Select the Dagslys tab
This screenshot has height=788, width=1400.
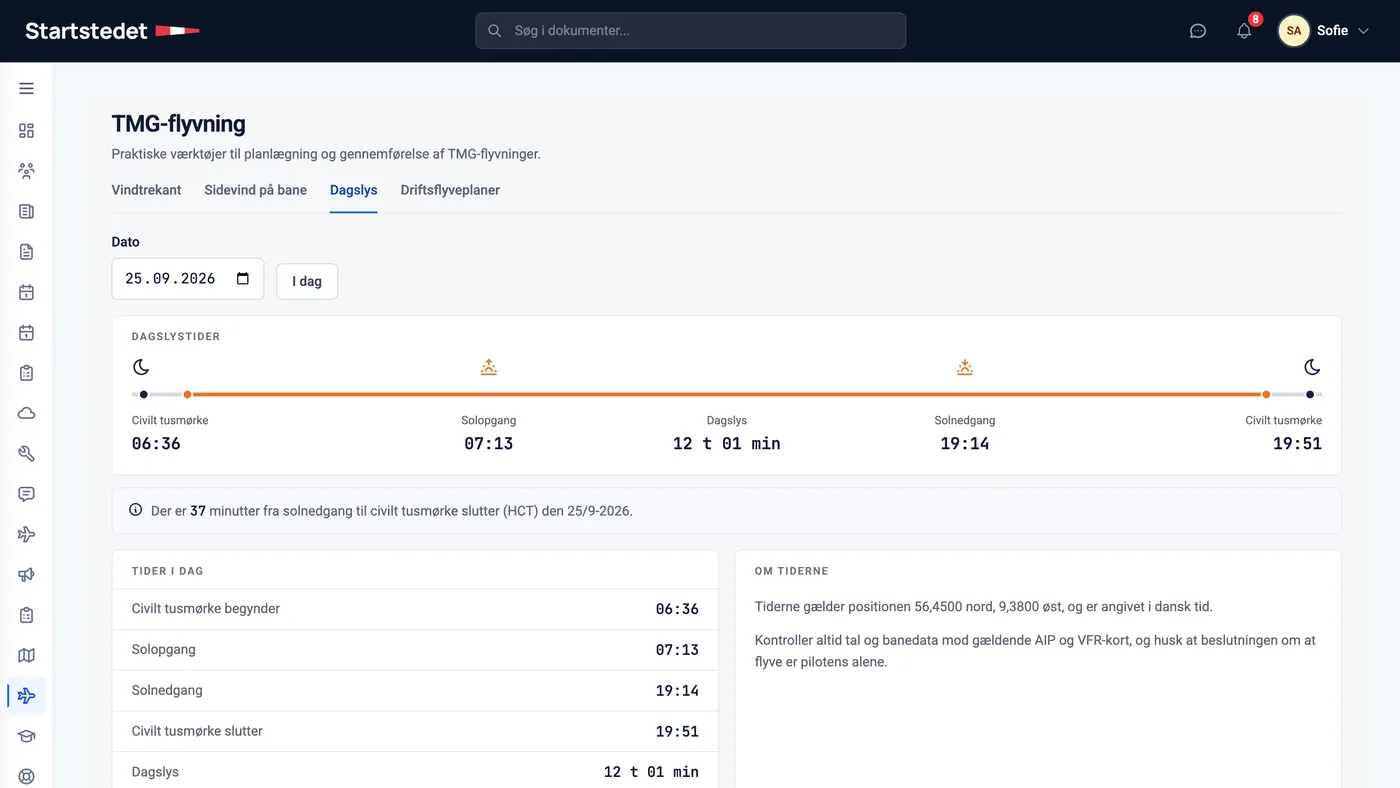coord(354,190)
